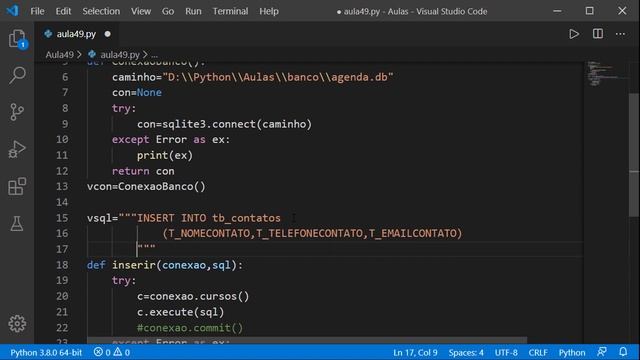Open the Terminal menu
The width and height of the screenshot is (640, 360).
coord(230,11)
